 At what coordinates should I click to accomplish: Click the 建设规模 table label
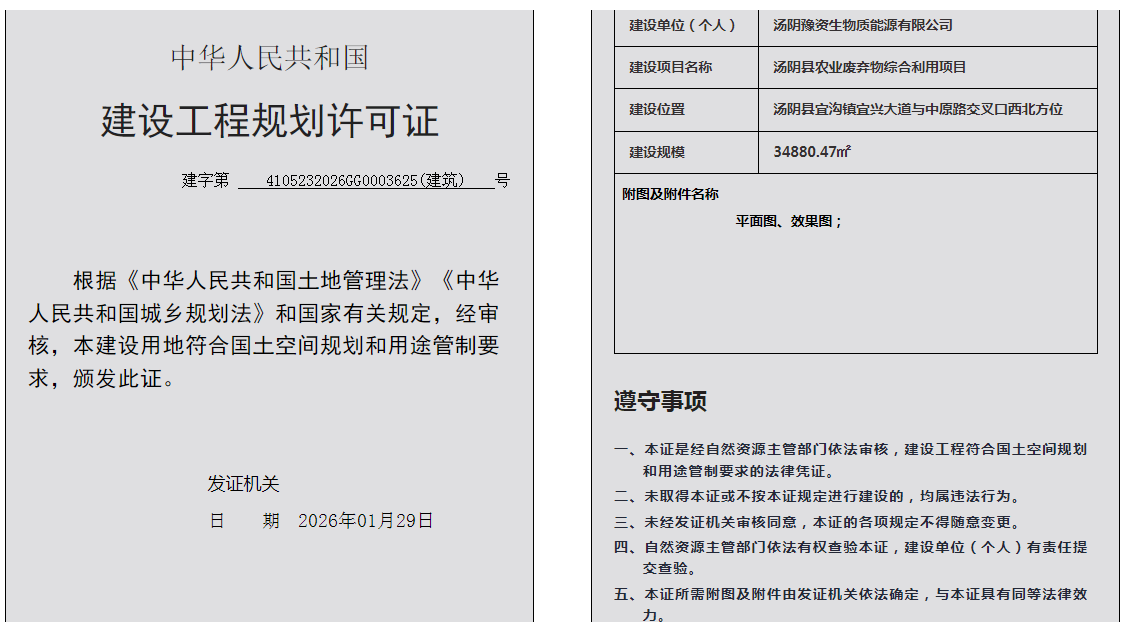tap(657, 152)
